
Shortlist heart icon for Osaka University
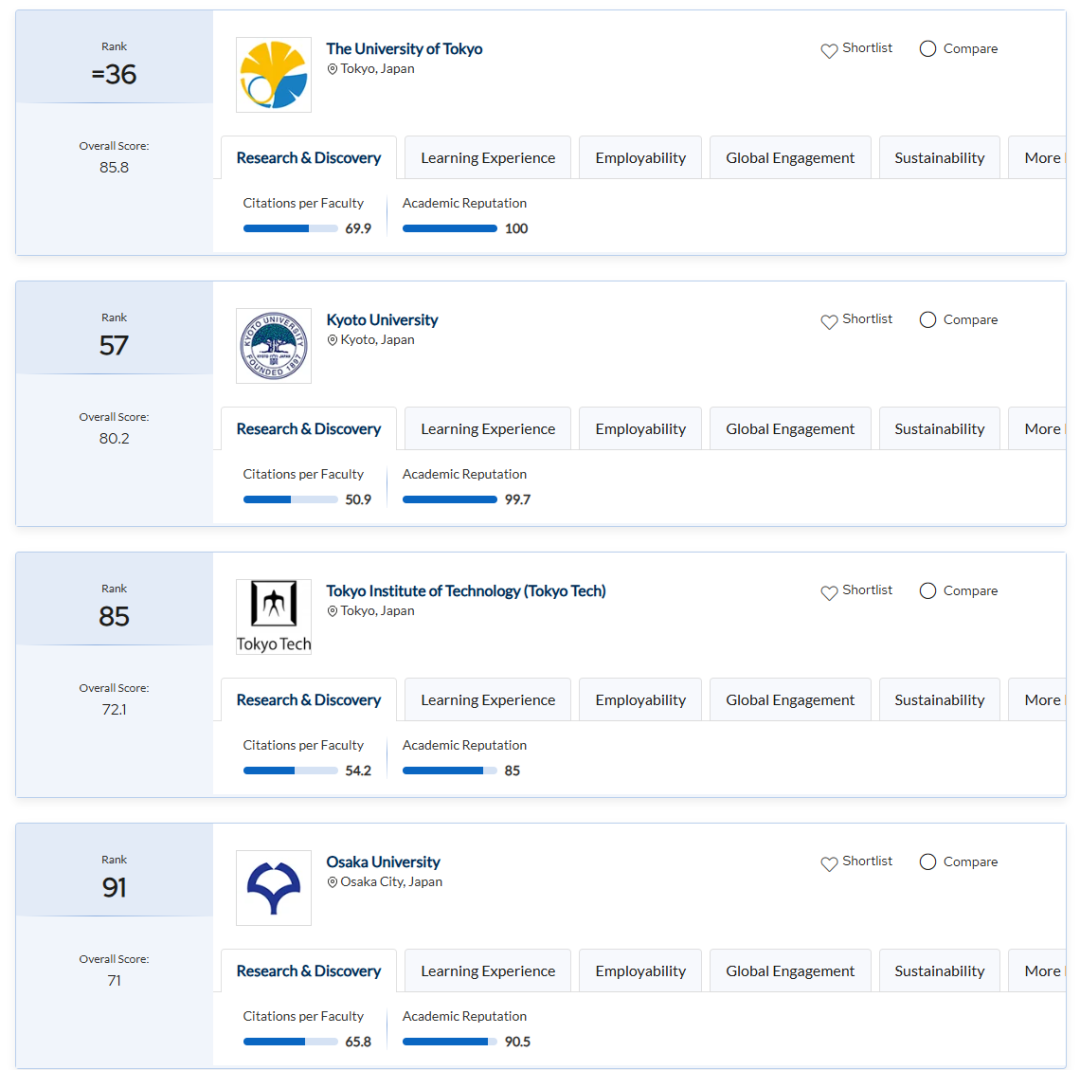pyautogui.click(x=829, y=863)
